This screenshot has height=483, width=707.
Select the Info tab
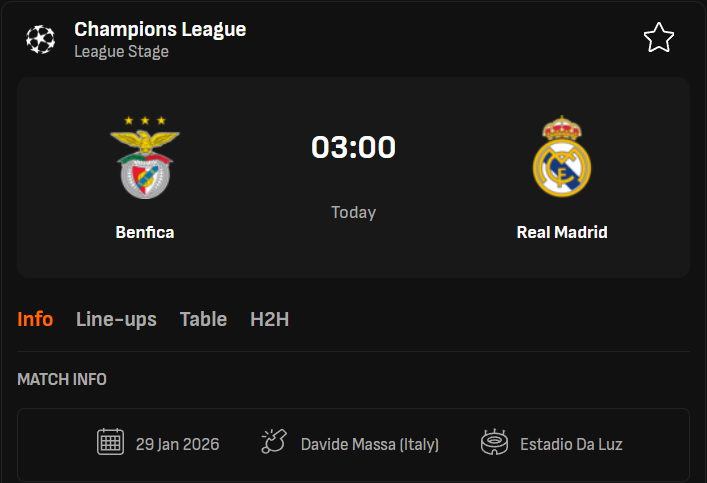click(x=35, y=320)
